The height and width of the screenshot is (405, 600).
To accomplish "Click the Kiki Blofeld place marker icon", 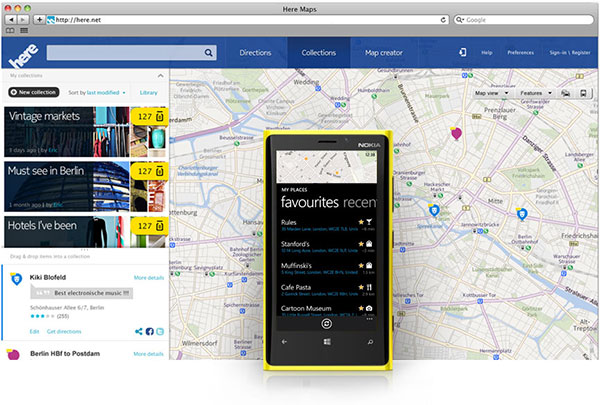I will pyautogui.click(x=16, y=279).
